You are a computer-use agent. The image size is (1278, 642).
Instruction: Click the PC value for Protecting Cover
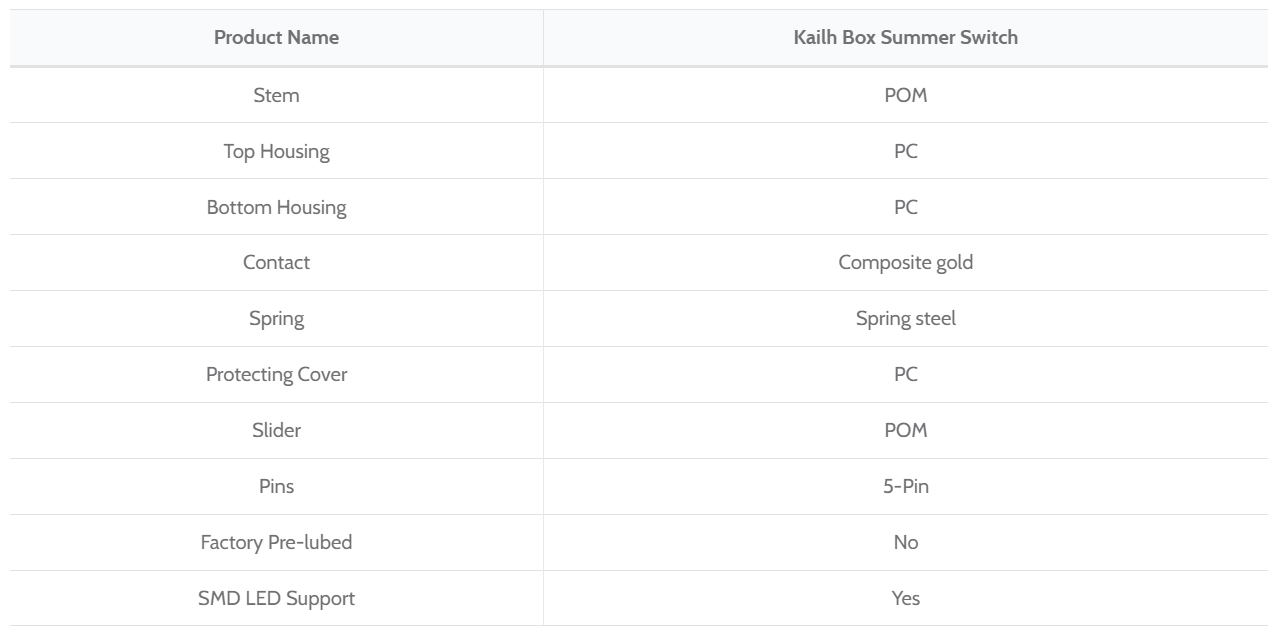click(x=905, y=374)
